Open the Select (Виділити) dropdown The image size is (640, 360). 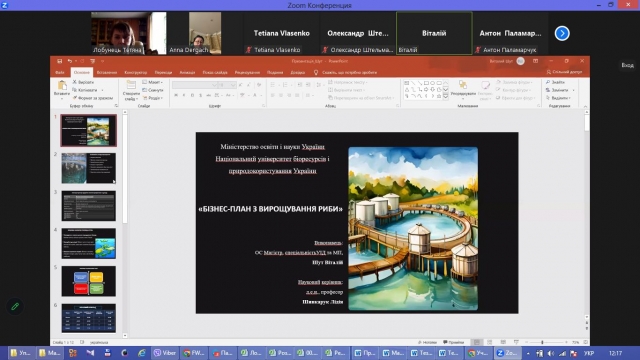pyautogui.click(x=558, y=98)
